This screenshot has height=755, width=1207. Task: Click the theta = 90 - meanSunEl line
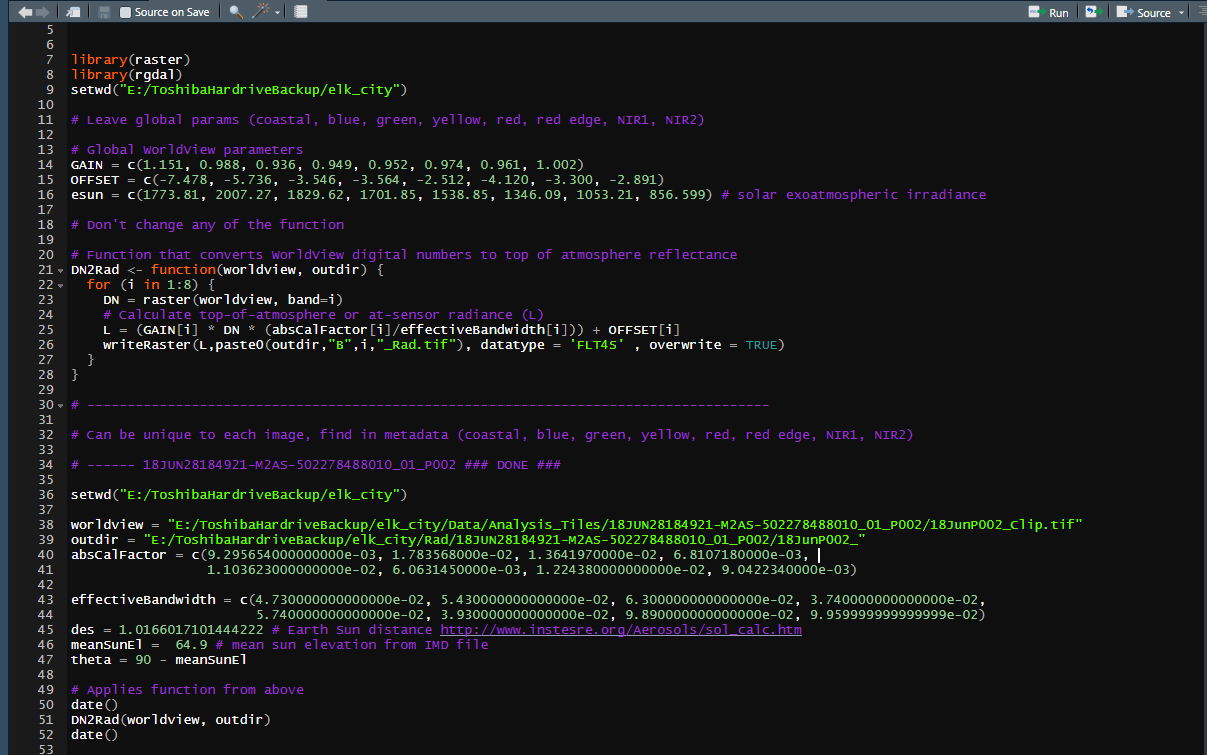pyautogui.click(x=158, y=660)
